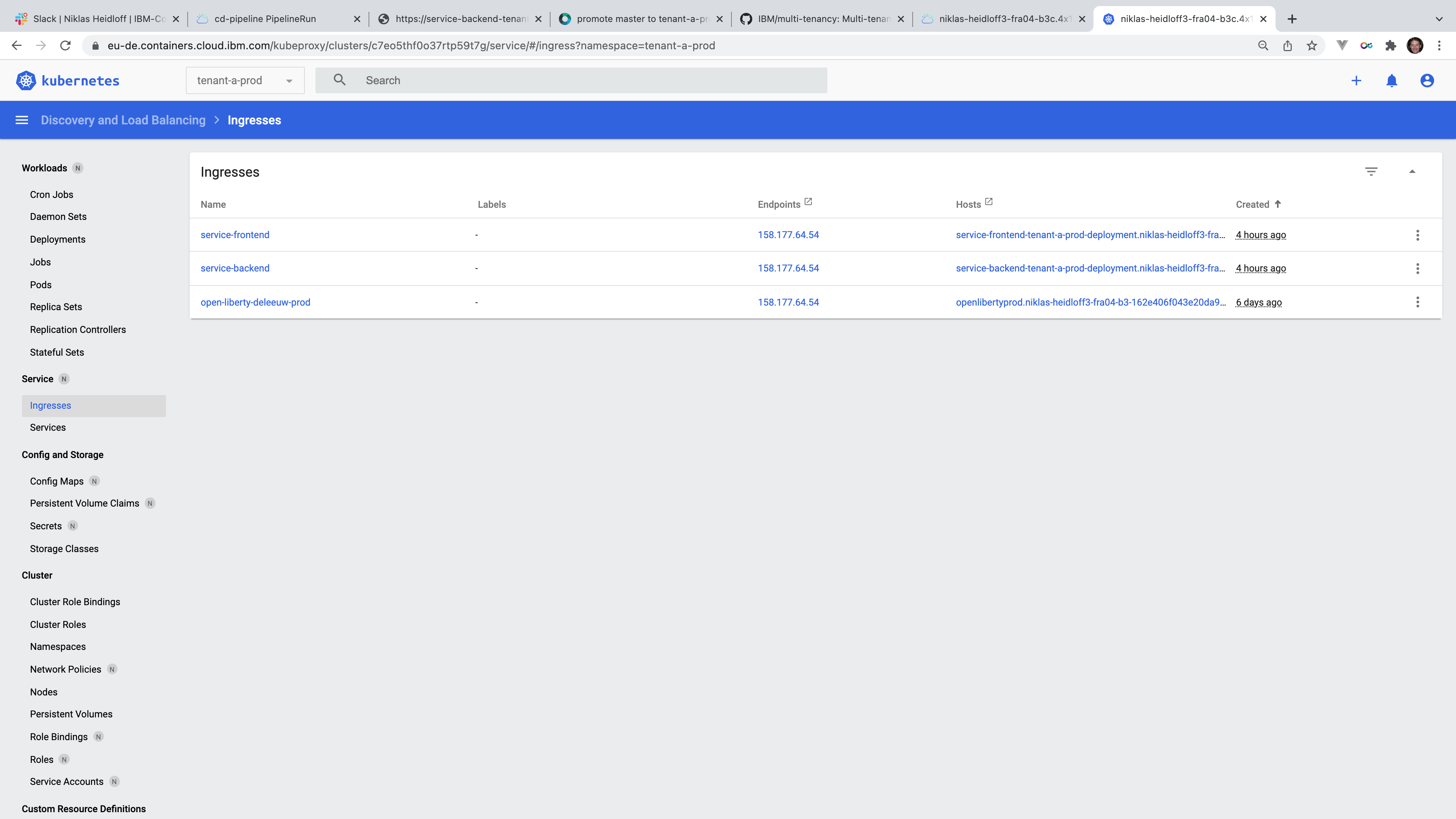Open the notifications bell icon
Image resolution: width=1456 pixels, height=819 pixels.
click(1392, 80)
